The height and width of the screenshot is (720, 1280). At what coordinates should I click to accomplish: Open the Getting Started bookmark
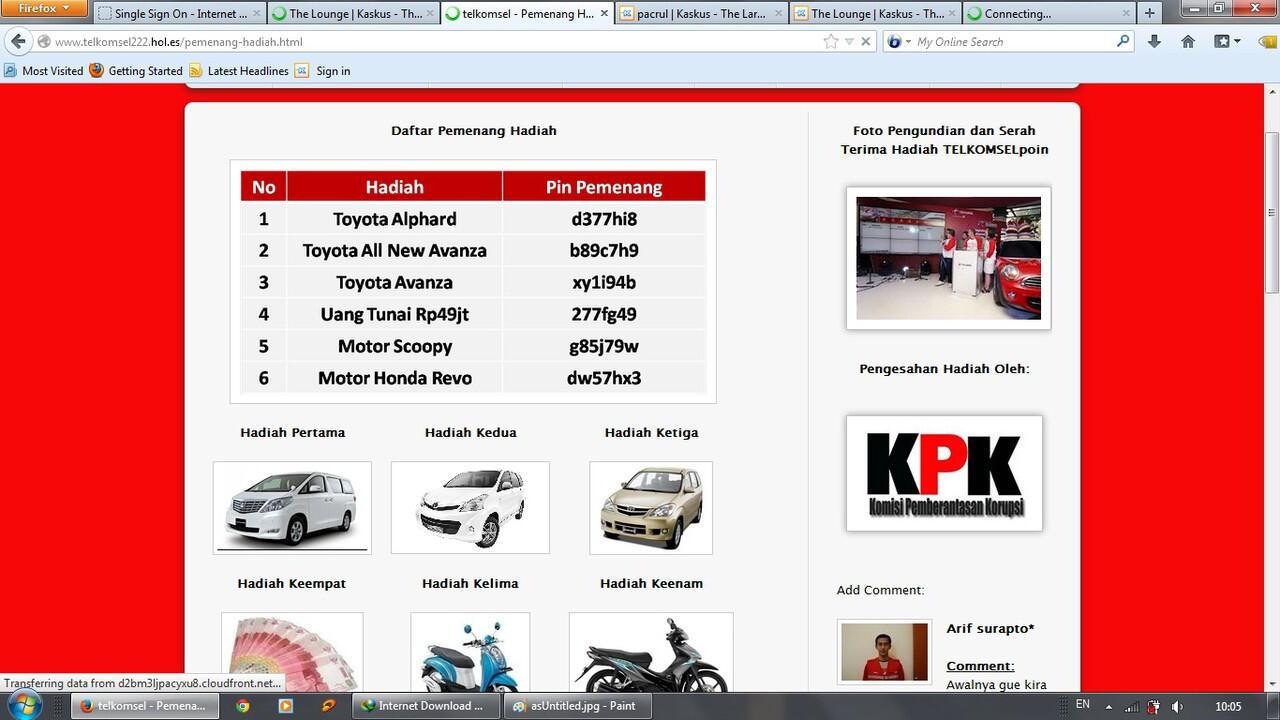click(x=136, y=71)
